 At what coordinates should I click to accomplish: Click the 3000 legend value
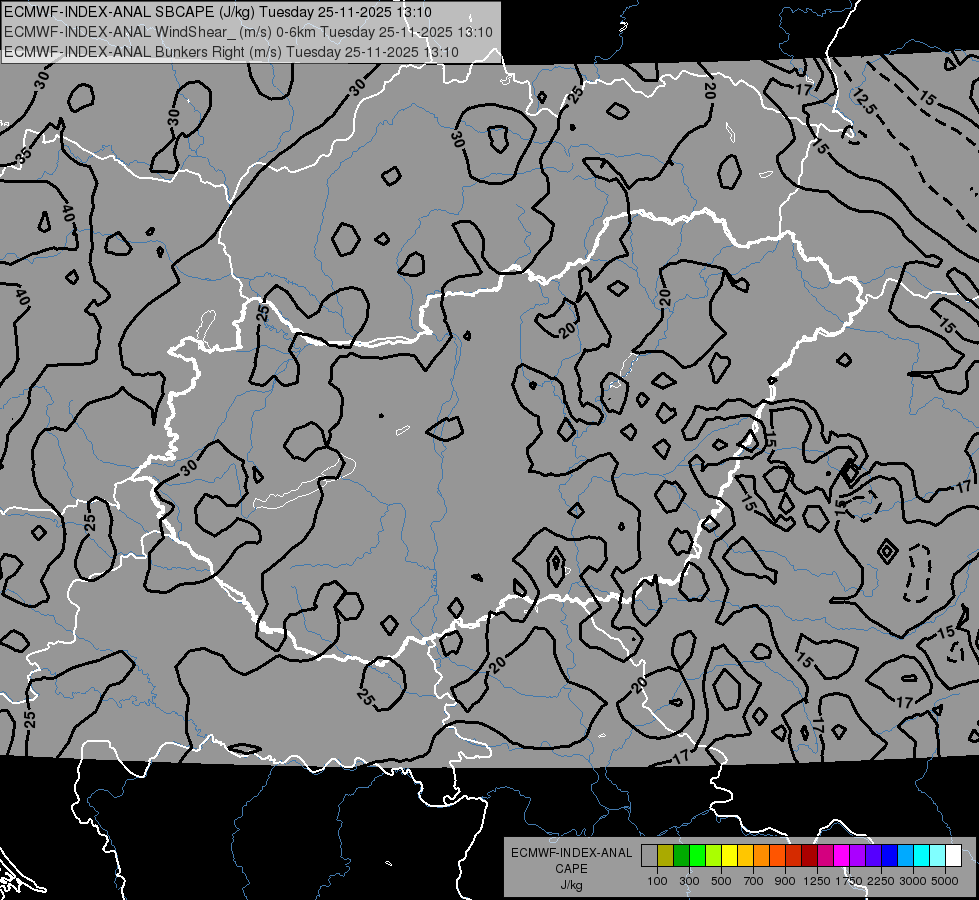pos(913,881)
